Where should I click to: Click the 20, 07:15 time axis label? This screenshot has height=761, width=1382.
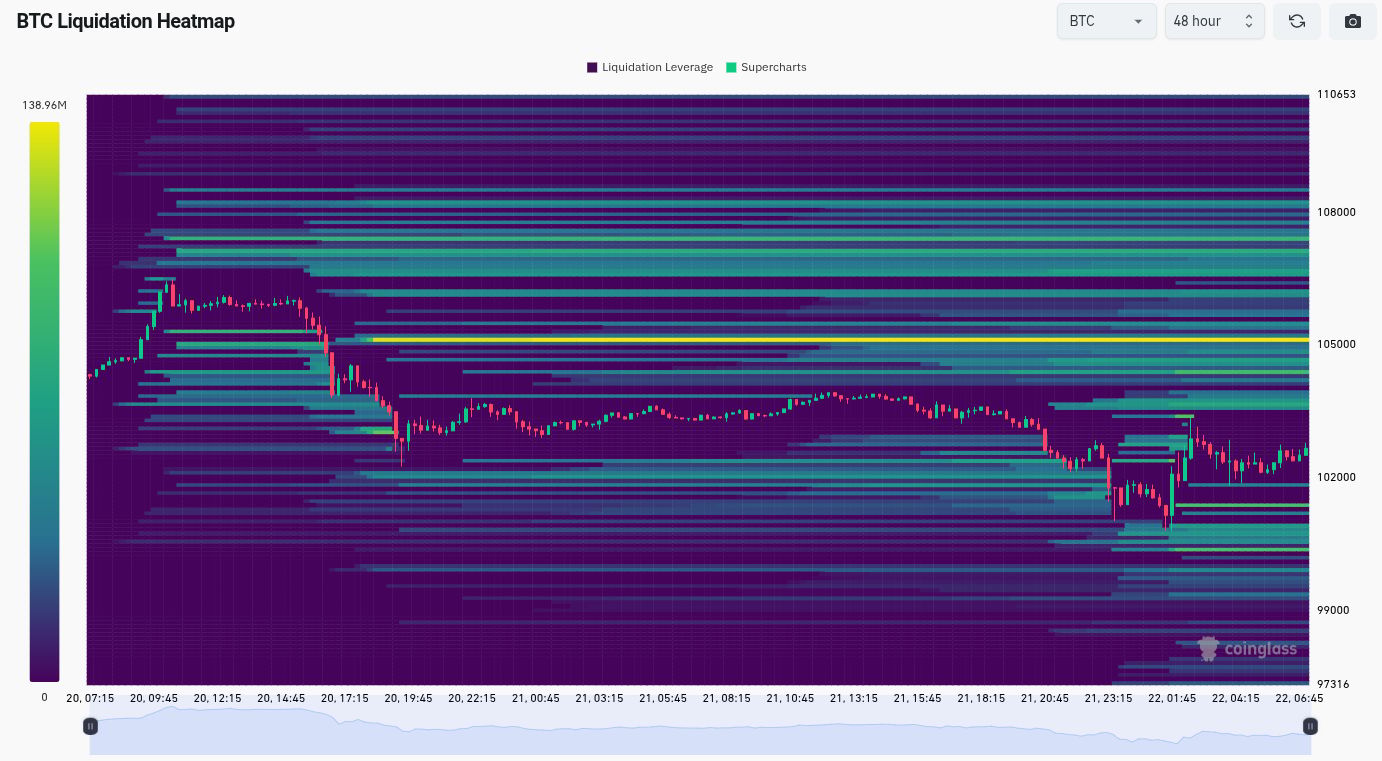click(x=90, y=698)
